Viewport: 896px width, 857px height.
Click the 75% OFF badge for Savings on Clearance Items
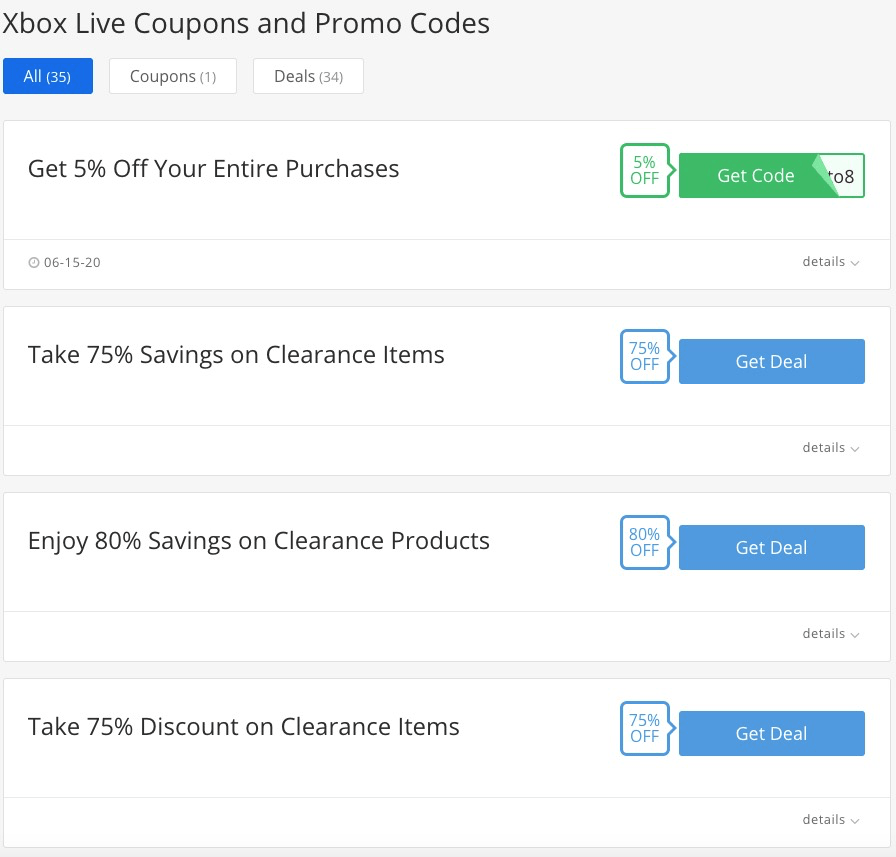click(x=645, y=357)
